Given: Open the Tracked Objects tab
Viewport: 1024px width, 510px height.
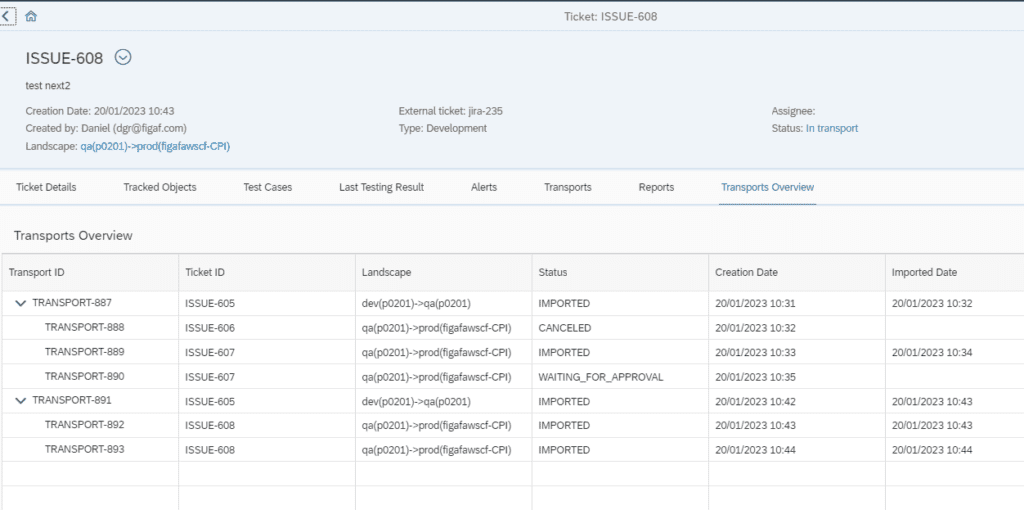Looking at the screenshot, I should click(160, 187).
